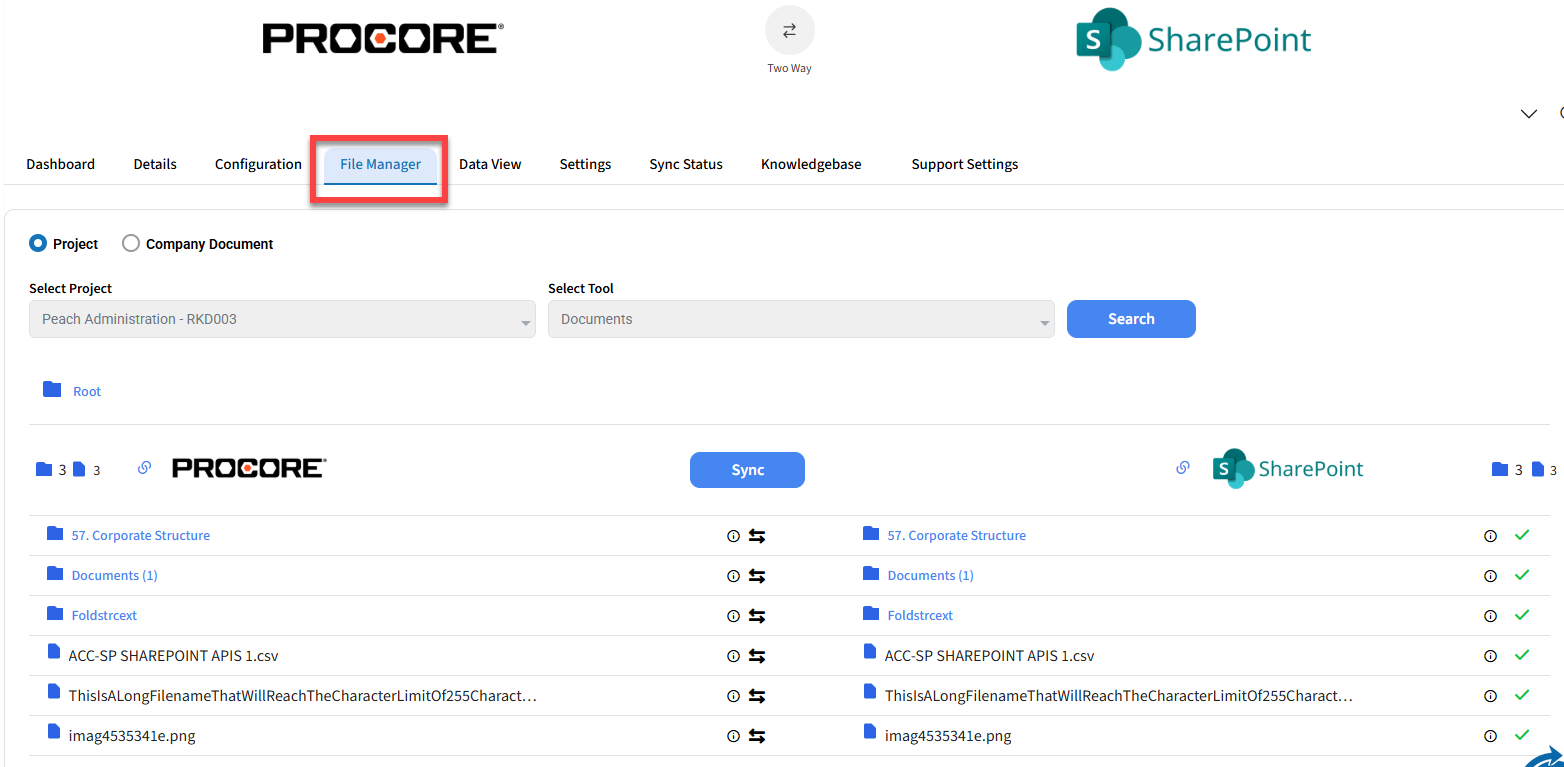
Task: Click green checkmark for ACC-SP SHAREPOINT APIS 1.csv
Action: 1522,655
